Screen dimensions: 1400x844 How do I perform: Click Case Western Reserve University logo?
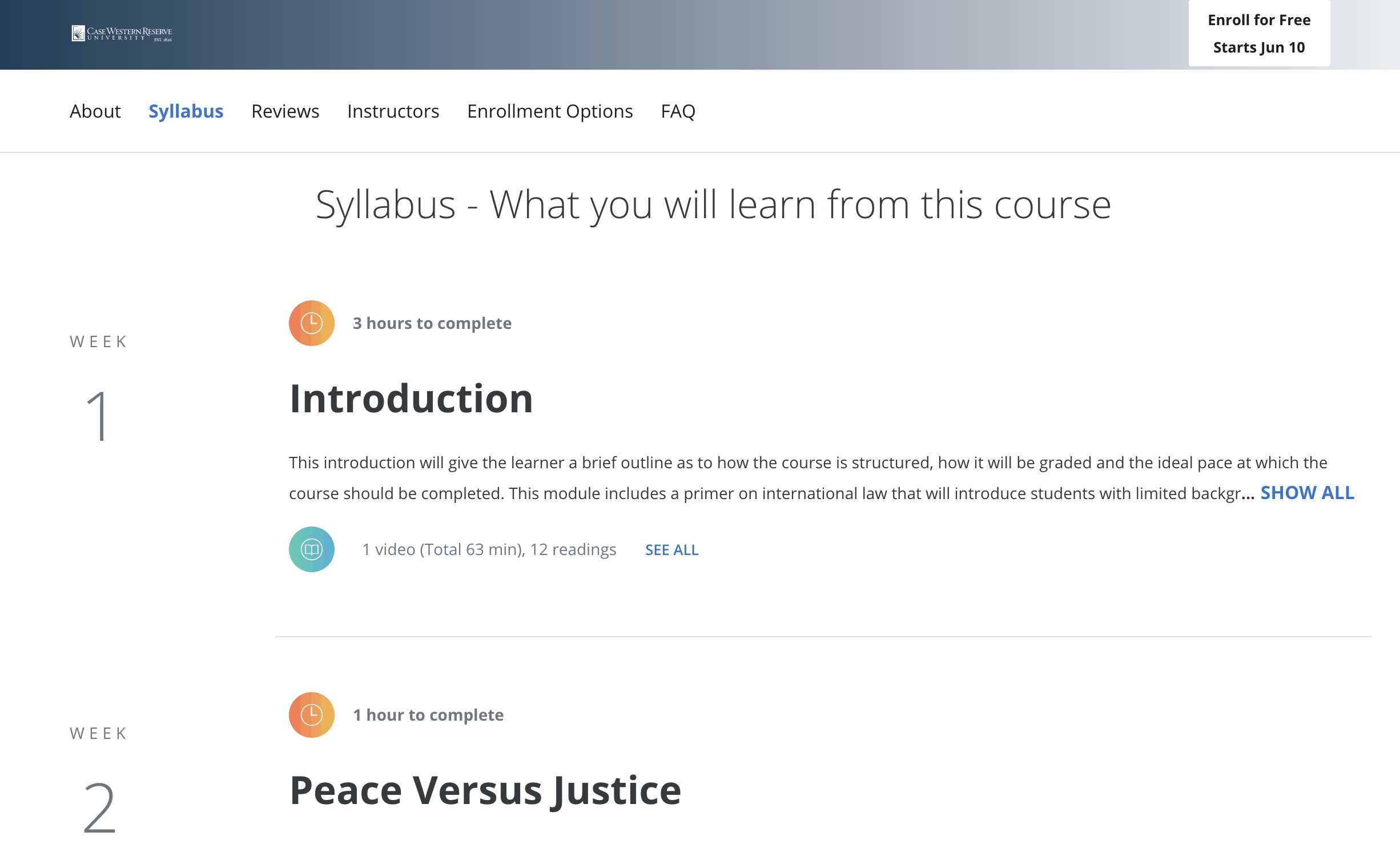tap(120, 34)
